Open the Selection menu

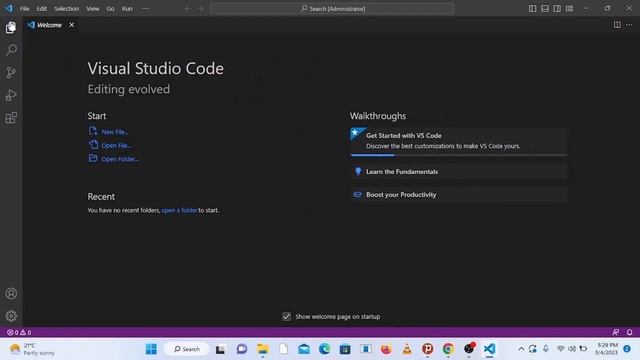(67, 9)
